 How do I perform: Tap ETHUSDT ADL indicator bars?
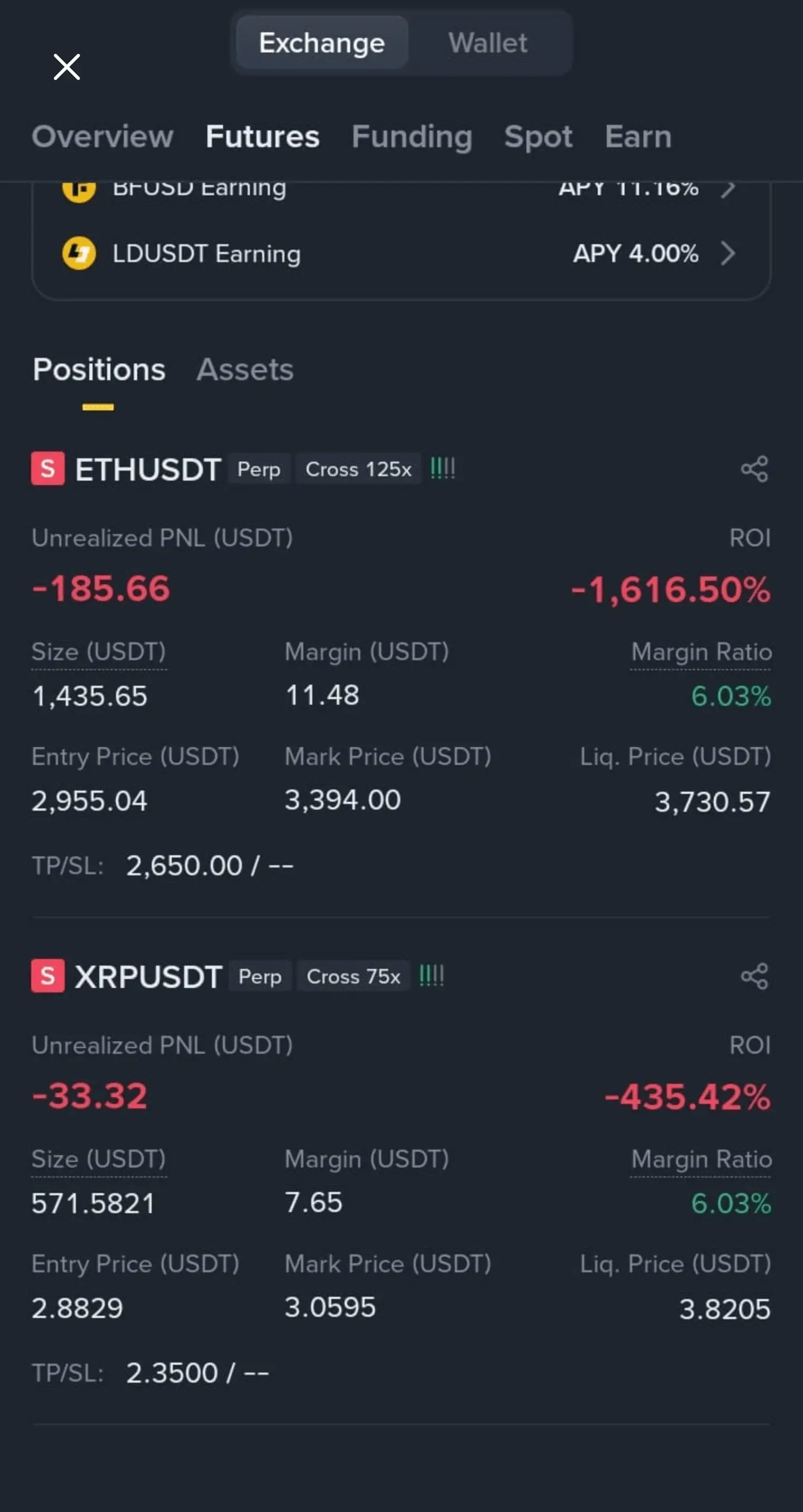click(x=443, y=468)
